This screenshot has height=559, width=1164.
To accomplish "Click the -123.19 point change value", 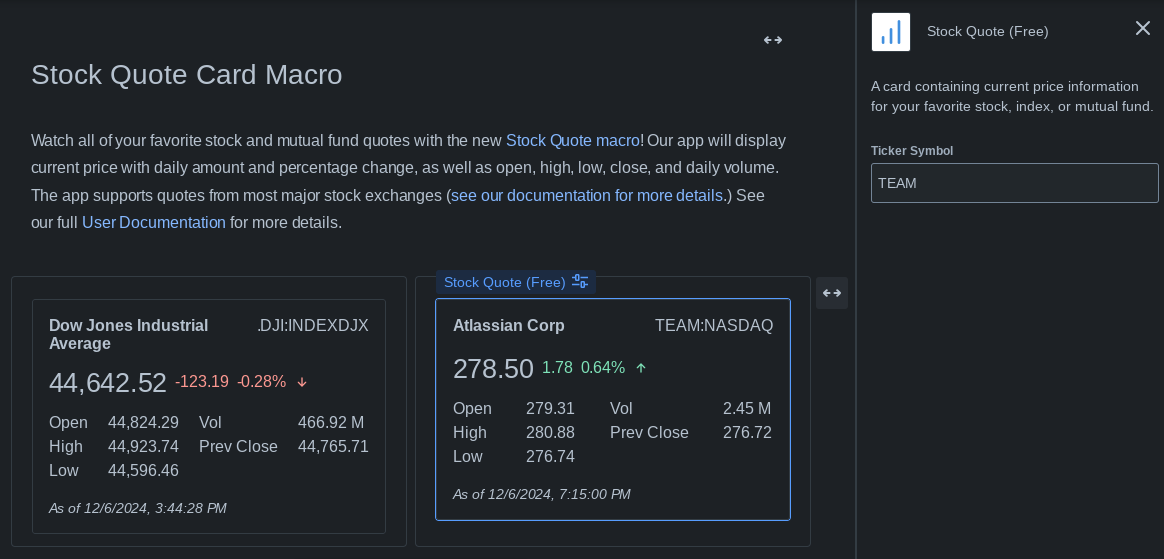I will 202,382.
